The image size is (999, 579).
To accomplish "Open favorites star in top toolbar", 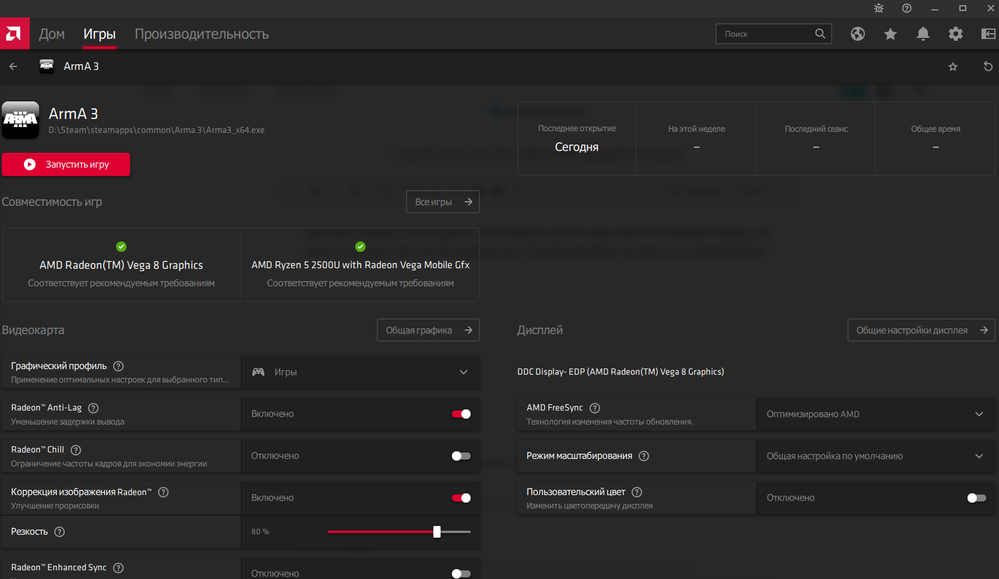I will [x=890, y=34].
